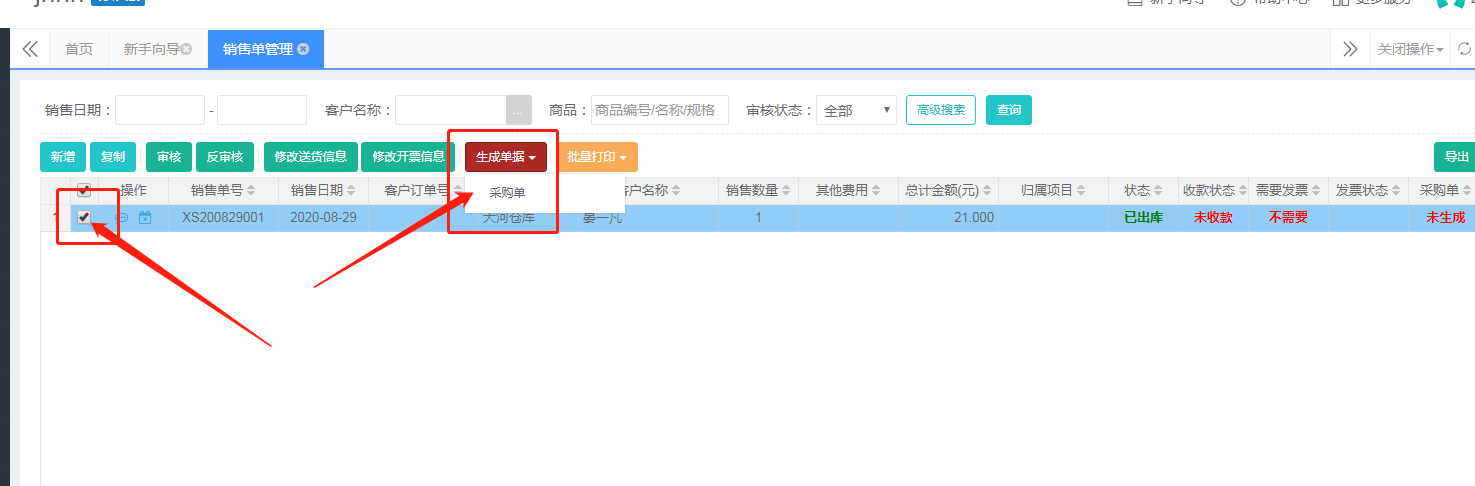This screenshot has width=1475, height=486.
Task: Click the 不需要 invoice cell
Action: tap(1288, 217)
